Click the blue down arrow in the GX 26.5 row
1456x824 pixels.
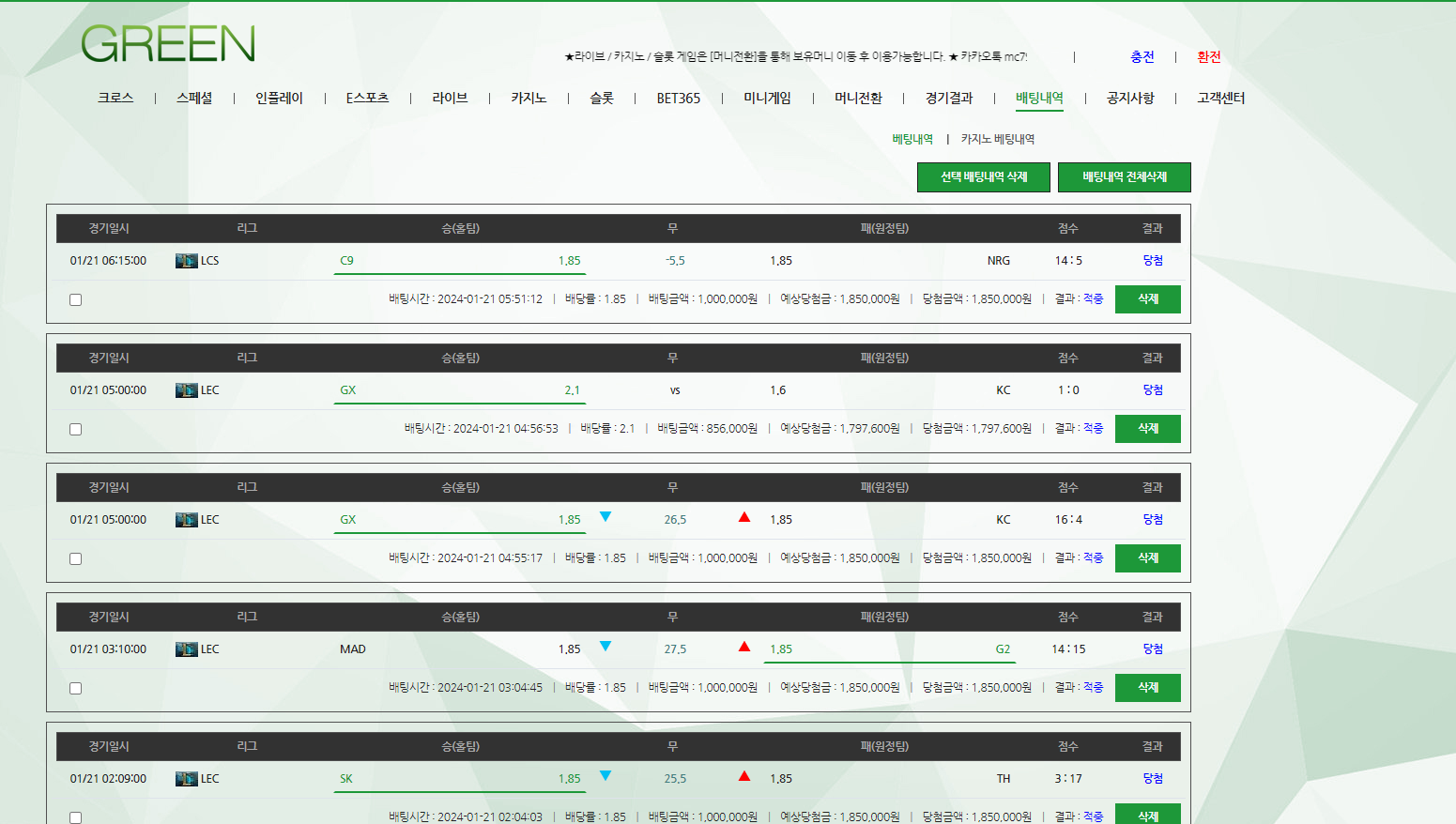605,517
